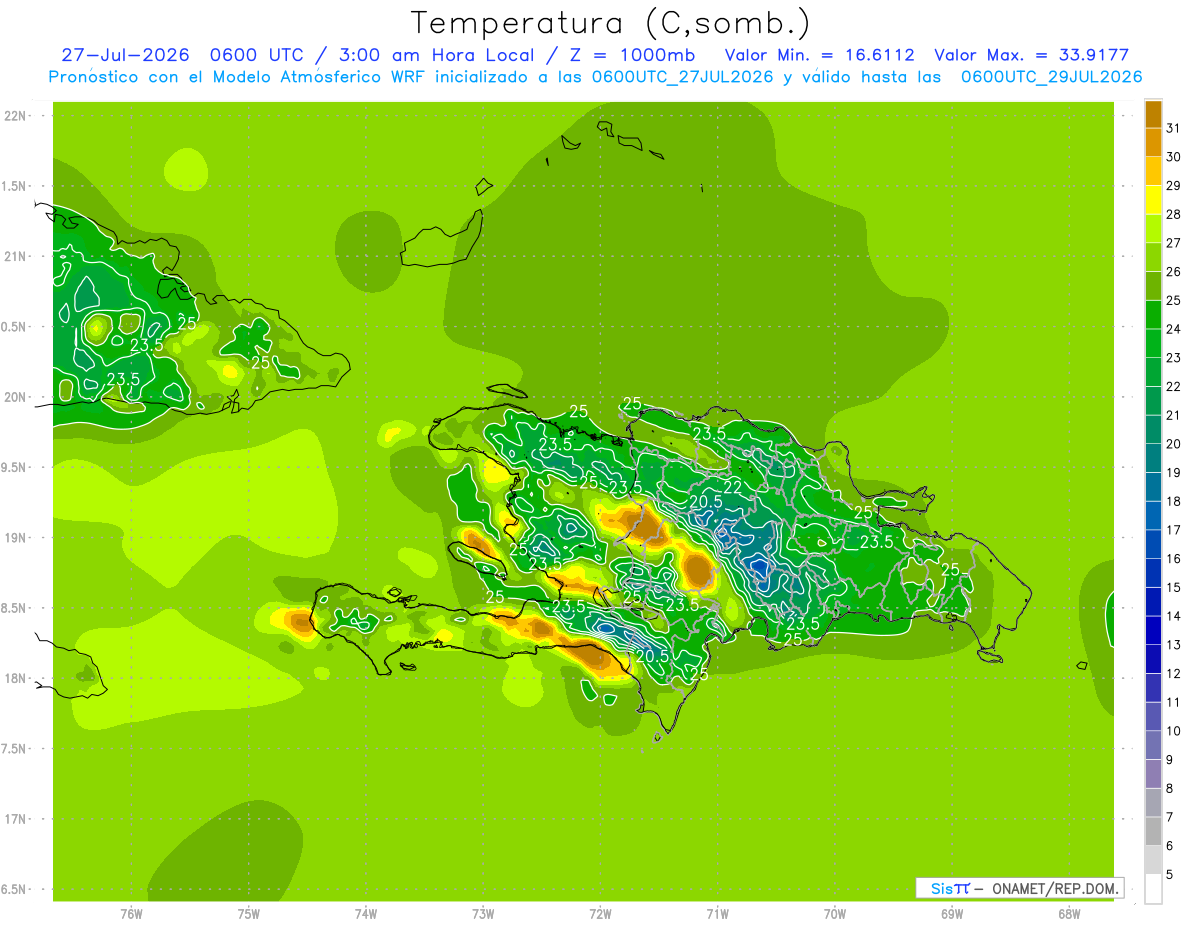Screen dimensions: 1200x927
Task: Click the '73W' longitude axis label
Action: coord(483,914)
